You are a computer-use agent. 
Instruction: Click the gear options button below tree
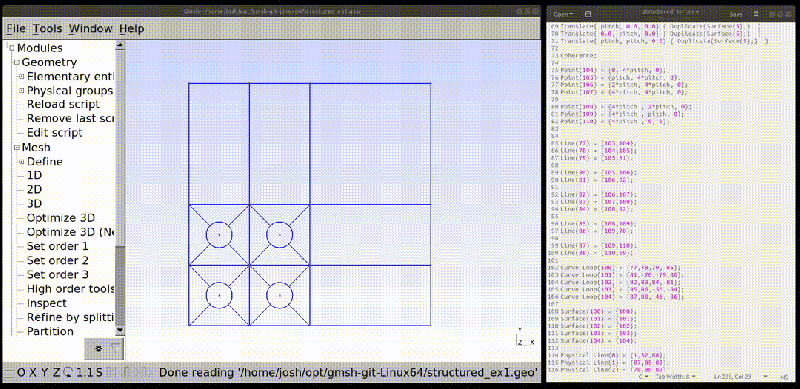98,348
